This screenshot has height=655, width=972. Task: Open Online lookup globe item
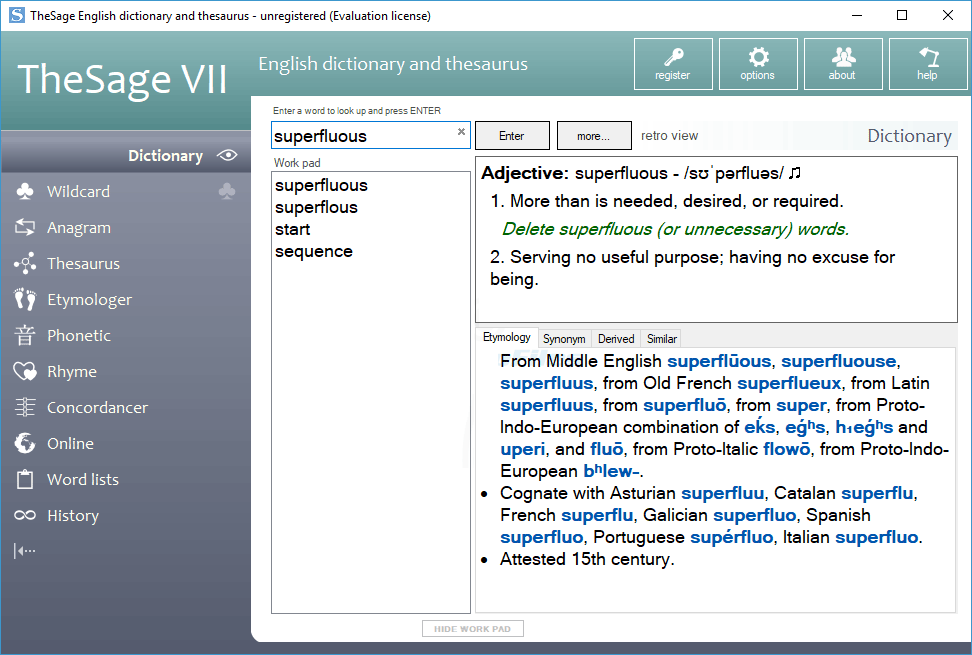[70, 444]
